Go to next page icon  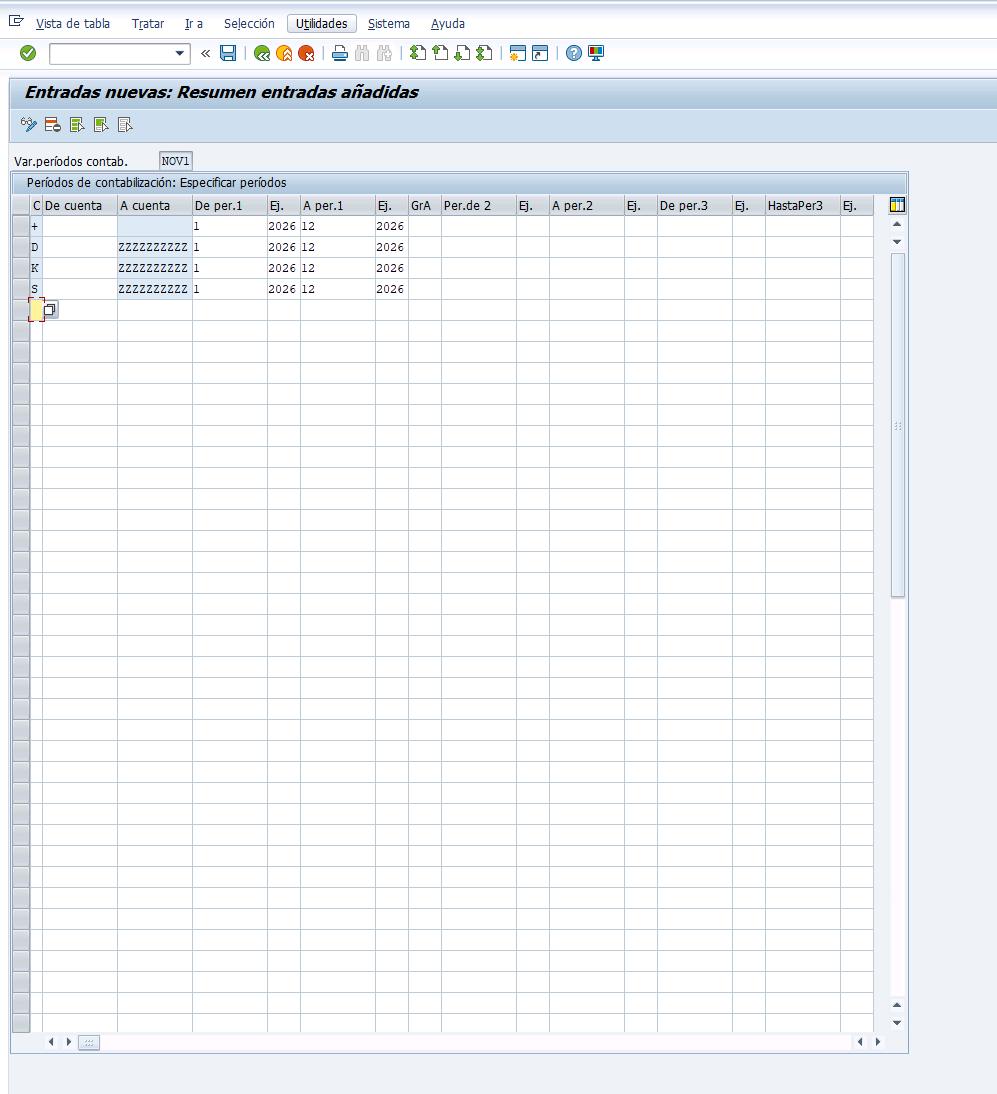point(462,53)
